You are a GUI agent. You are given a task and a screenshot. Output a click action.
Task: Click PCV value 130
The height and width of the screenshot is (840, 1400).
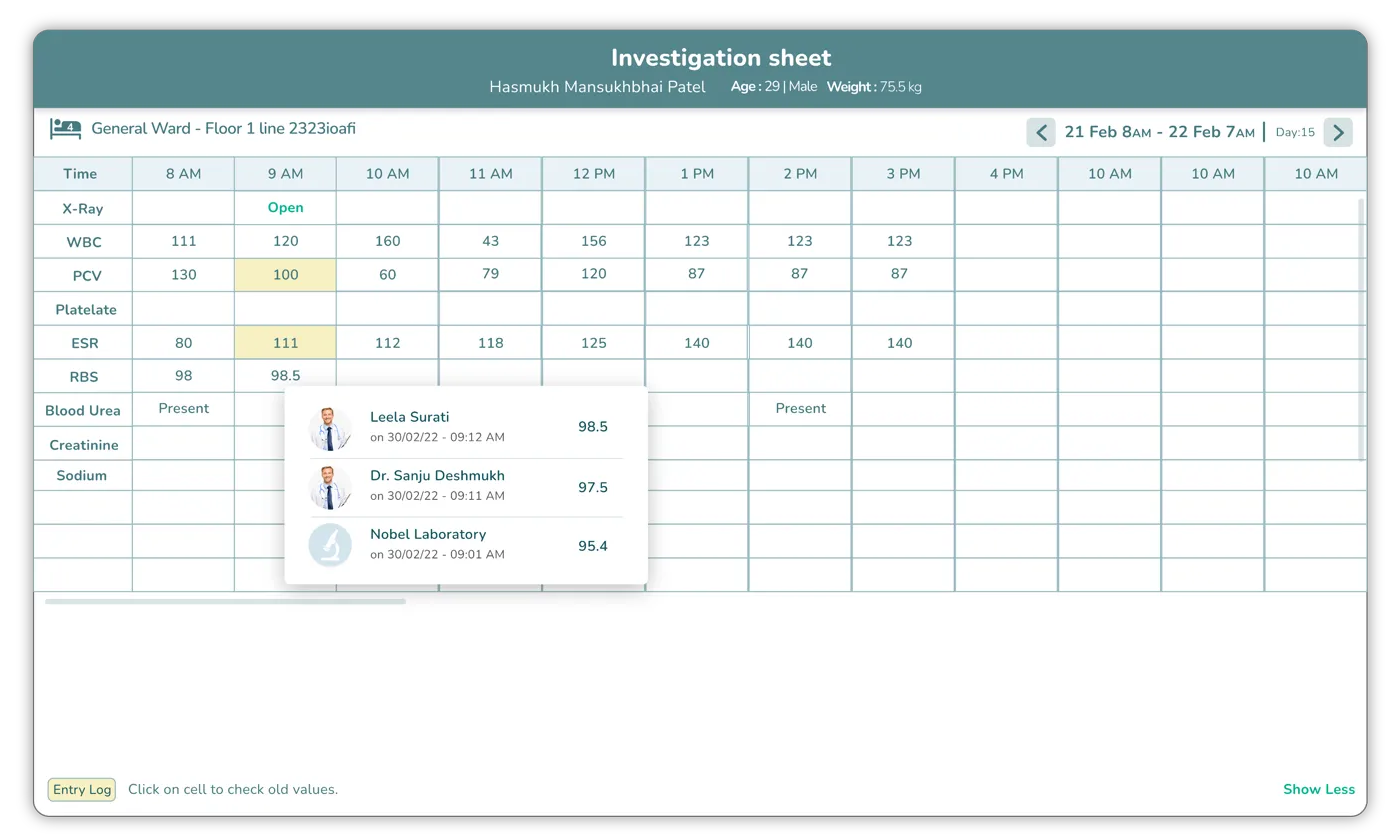click(x=183, y=275)
